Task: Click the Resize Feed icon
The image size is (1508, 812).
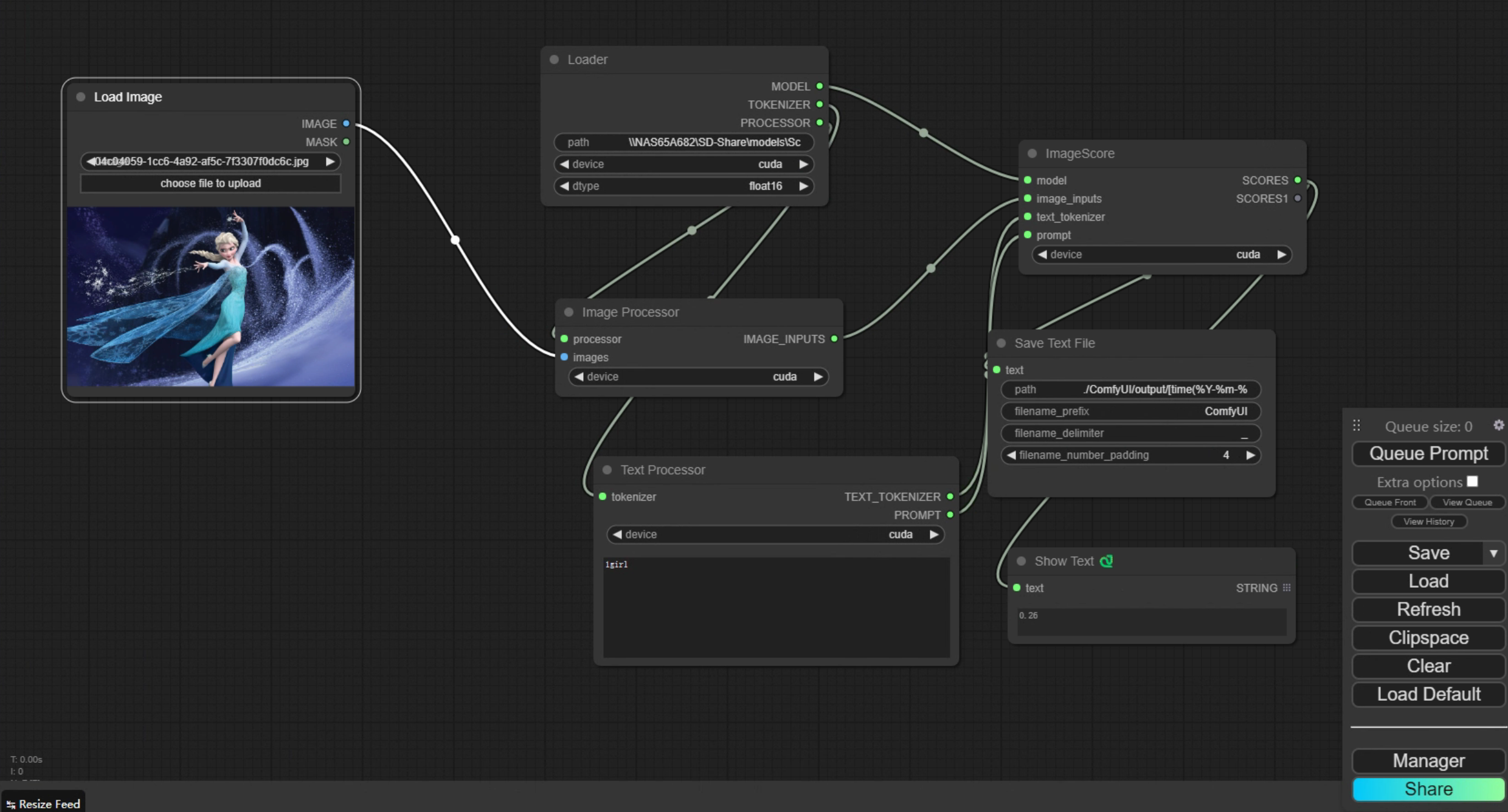Action: click(11, 804)
